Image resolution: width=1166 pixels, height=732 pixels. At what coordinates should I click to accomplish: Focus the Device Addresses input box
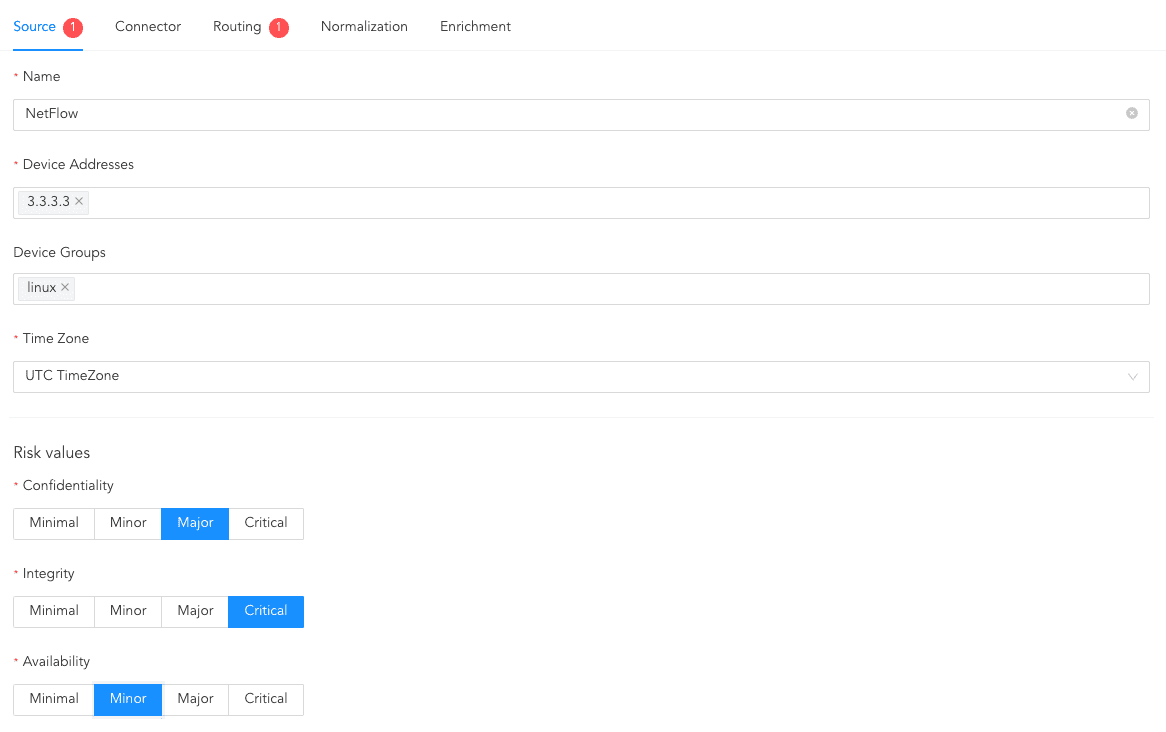[x=600, y=203]
